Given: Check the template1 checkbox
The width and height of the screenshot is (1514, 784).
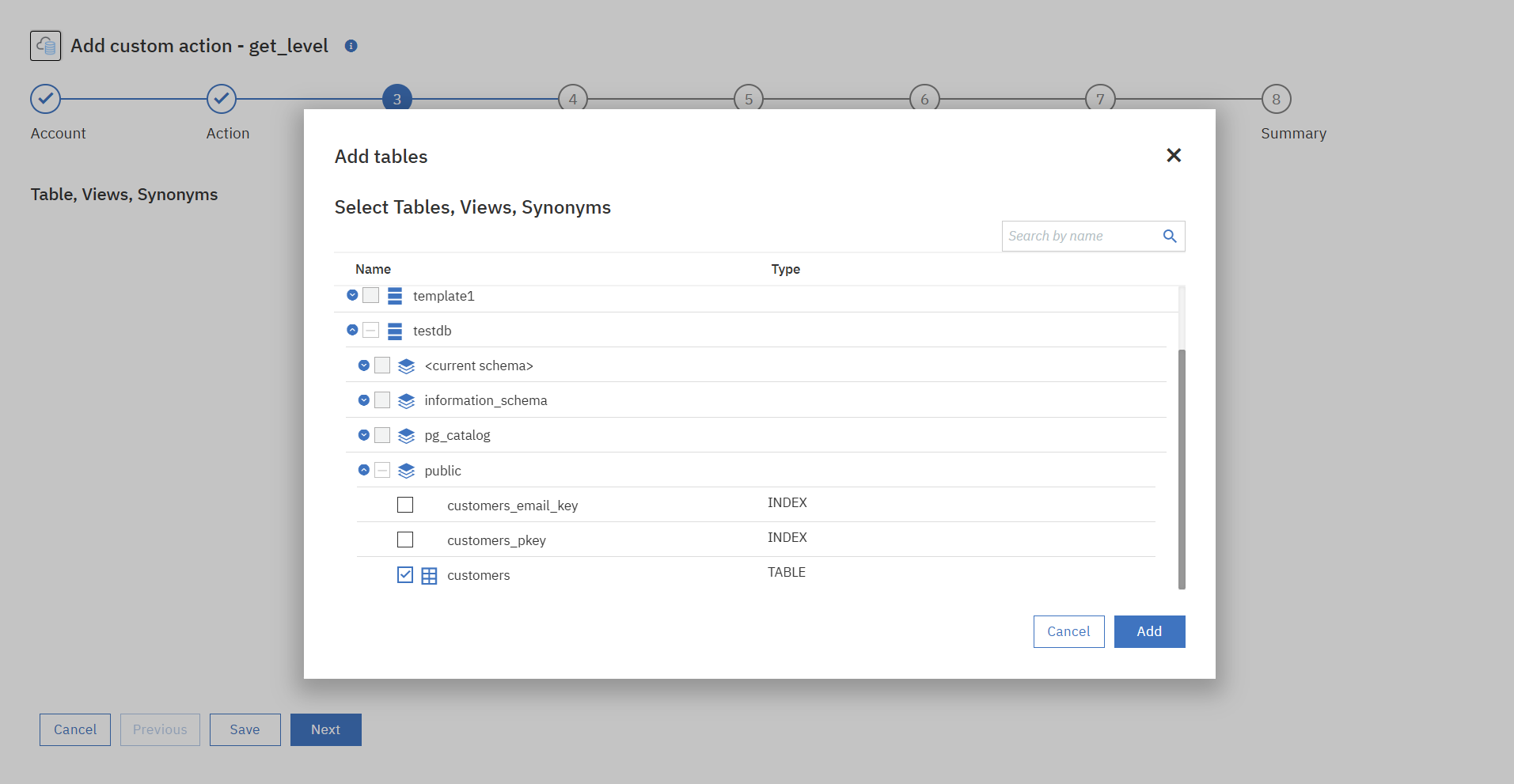Looking at the screenshot, I should 371,295.
